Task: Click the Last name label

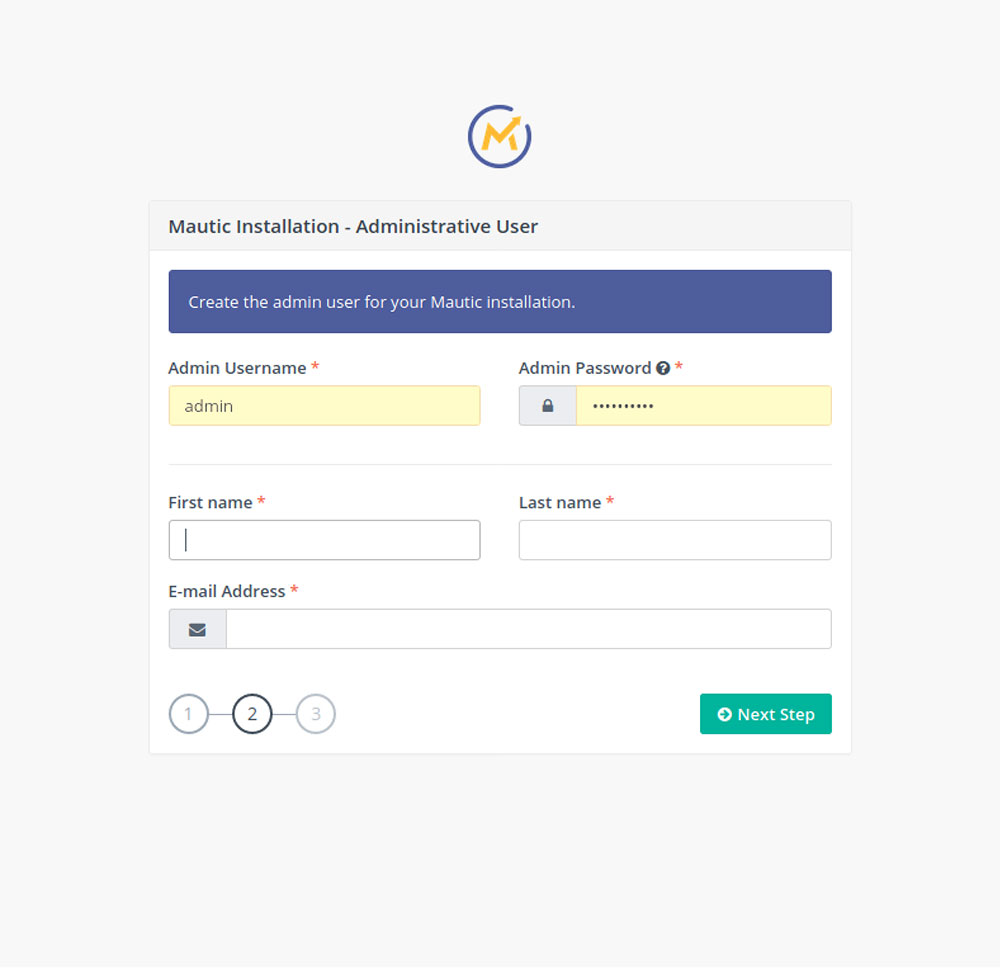Action: 560,502
